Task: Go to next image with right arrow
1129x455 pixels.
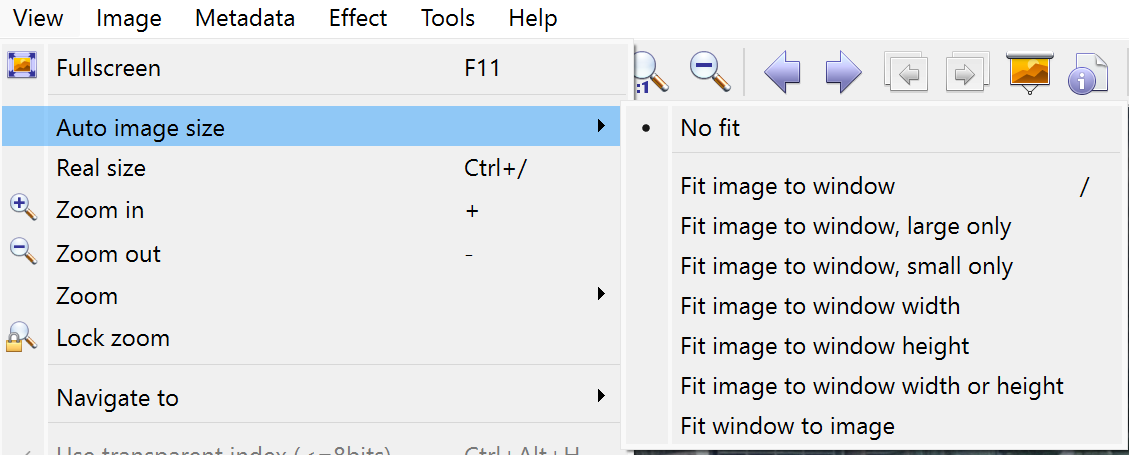Action: coord(843,73)
